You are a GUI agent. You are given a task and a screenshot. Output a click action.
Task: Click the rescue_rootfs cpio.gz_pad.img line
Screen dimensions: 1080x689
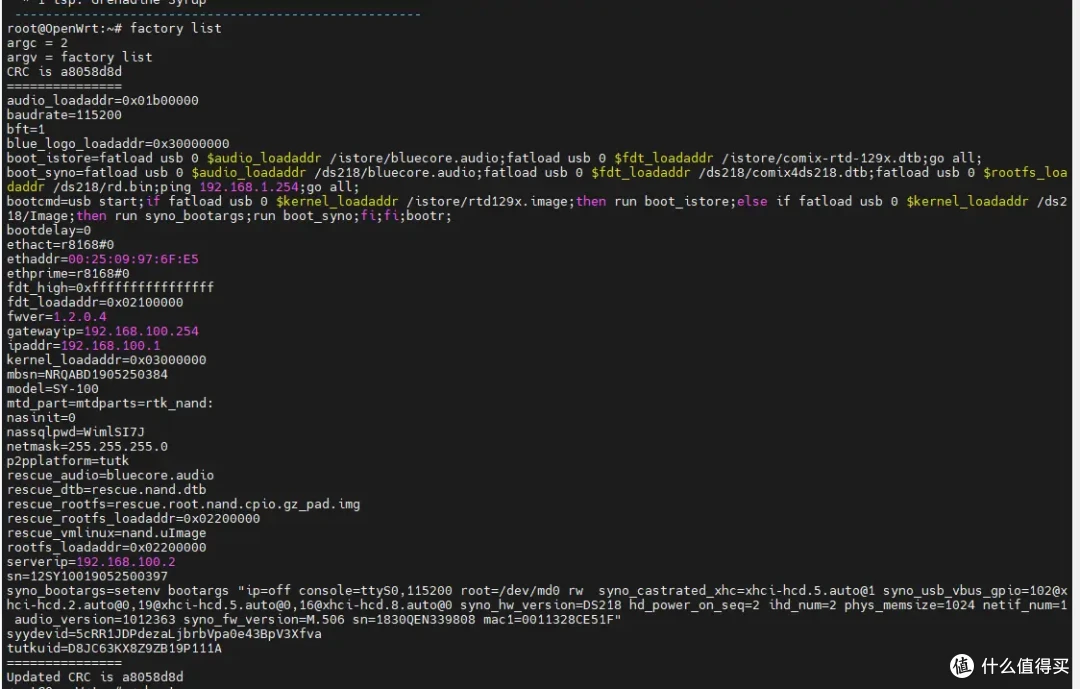(x=183, y=504)
